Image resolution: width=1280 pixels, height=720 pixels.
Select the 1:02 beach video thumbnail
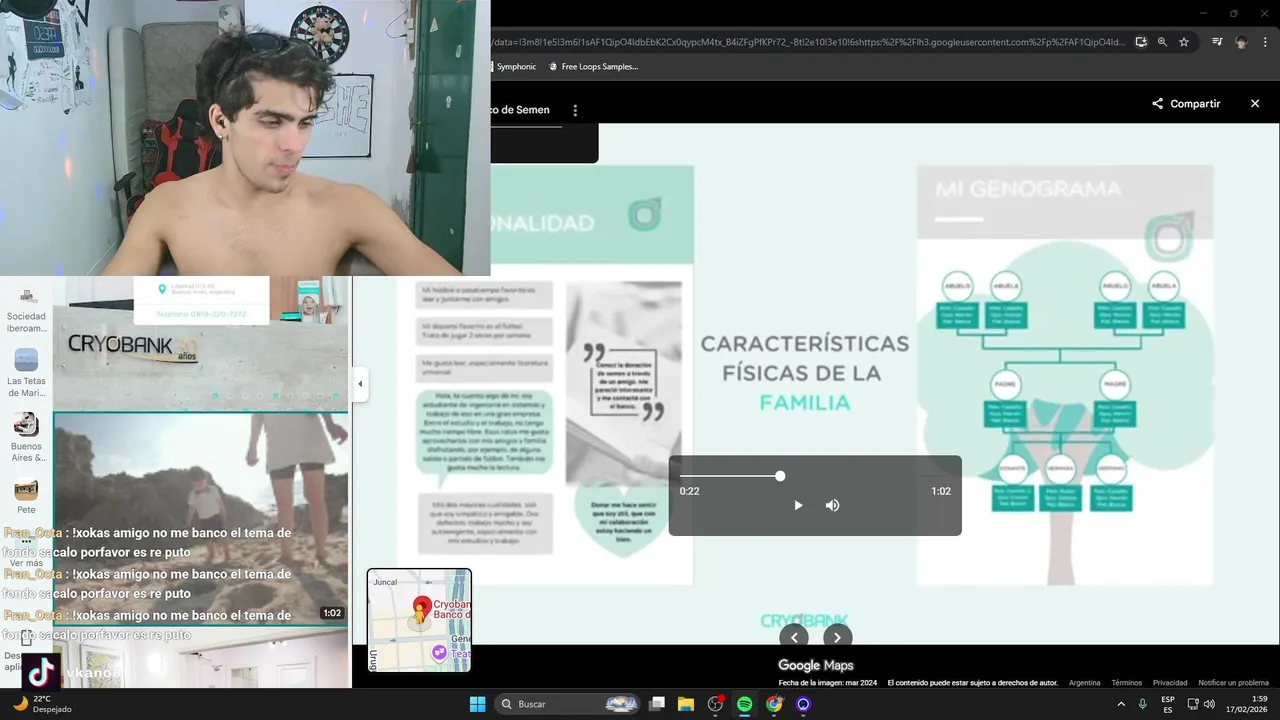tap(200, 517)
